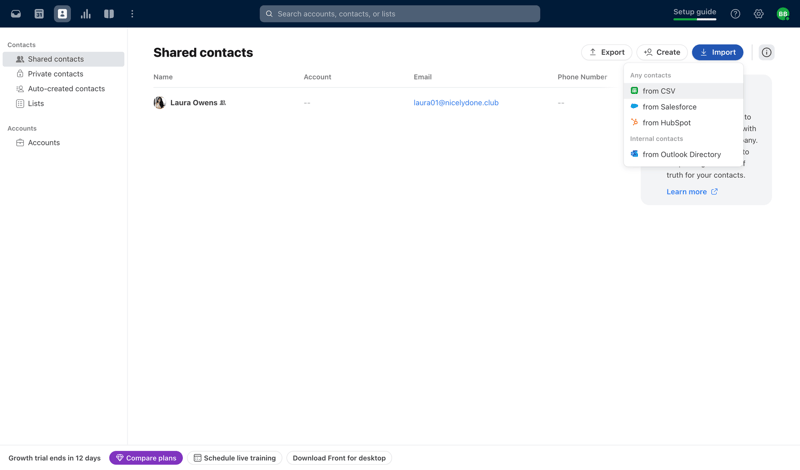Choose import from HubSpot
This screenshot has height=470, width=800.
(x=683, y=122)
